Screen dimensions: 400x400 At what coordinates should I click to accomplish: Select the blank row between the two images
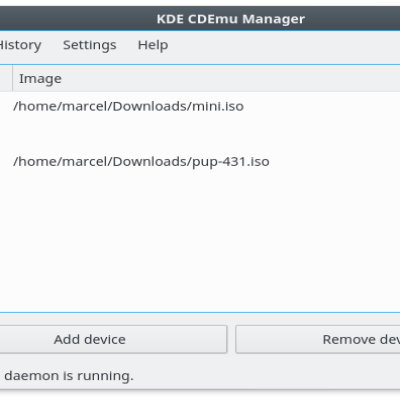pyautogui.click(x=200, y=134)
